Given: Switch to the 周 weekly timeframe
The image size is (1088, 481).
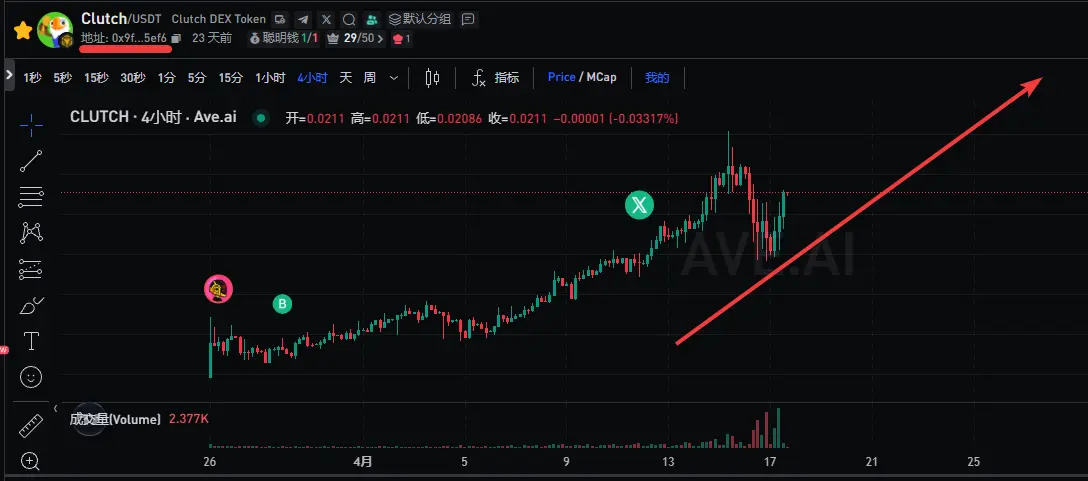Looking at the screenshot, I should click(370, 78).
